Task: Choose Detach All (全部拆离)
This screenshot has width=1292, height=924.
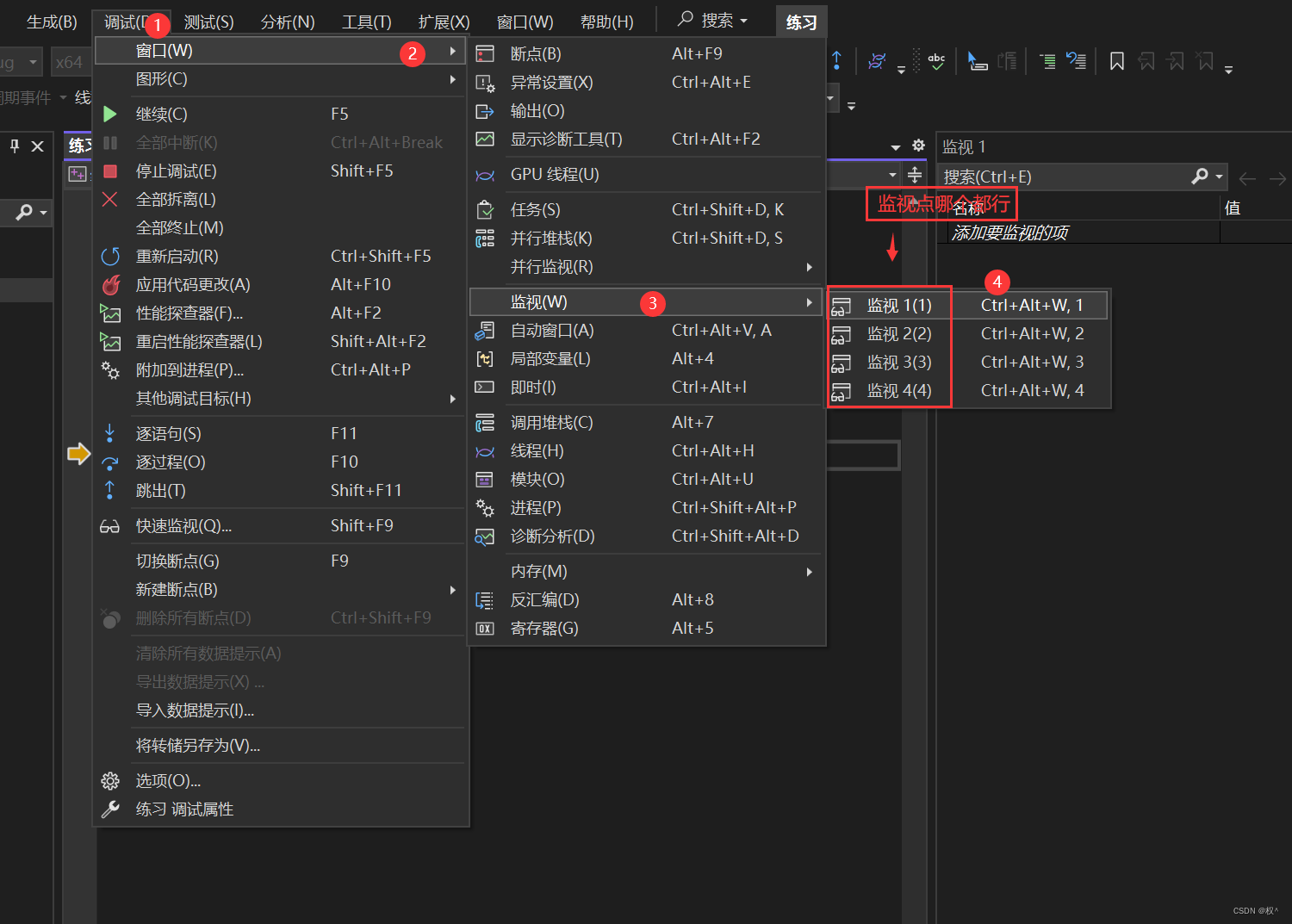Action: (x=280, y=199)
